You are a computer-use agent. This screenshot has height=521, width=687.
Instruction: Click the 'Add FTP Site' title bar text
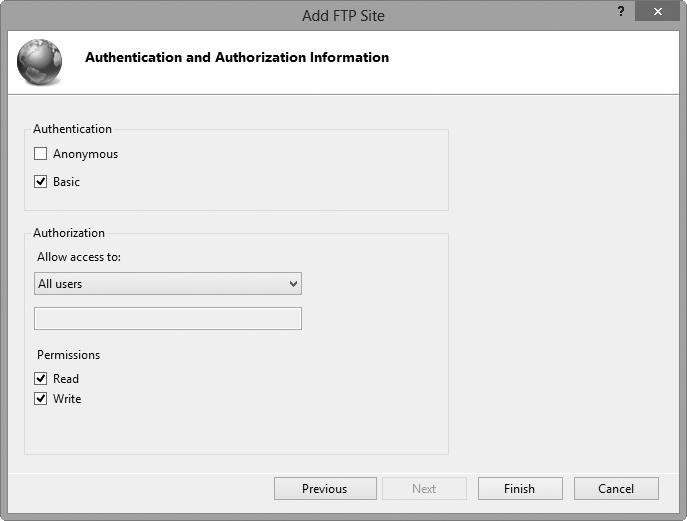pyautogui.click(x=343, y=16)
